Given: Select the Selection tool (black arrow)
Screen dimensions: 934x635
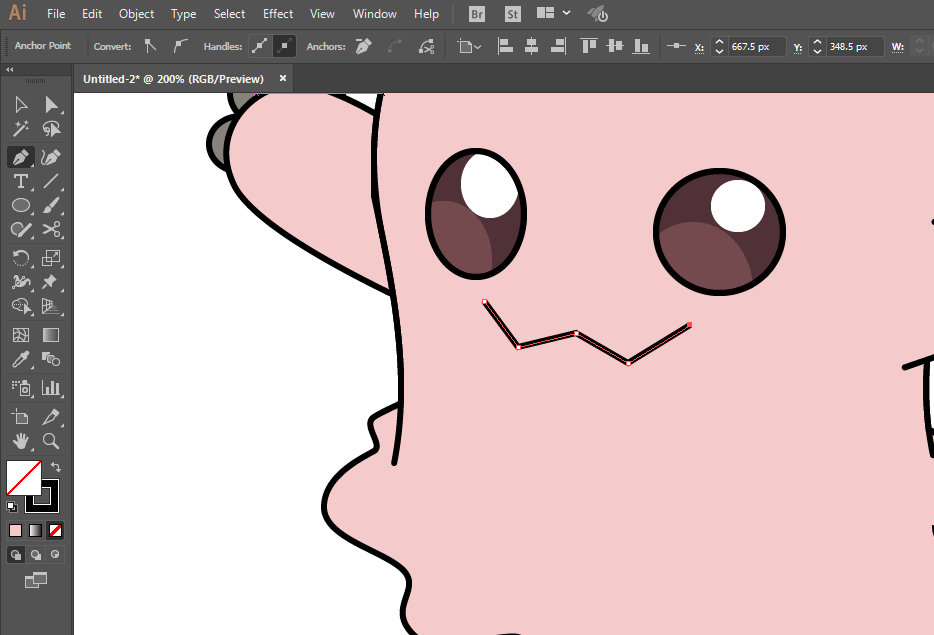Looking at the screenshot, I should point(21,105).
